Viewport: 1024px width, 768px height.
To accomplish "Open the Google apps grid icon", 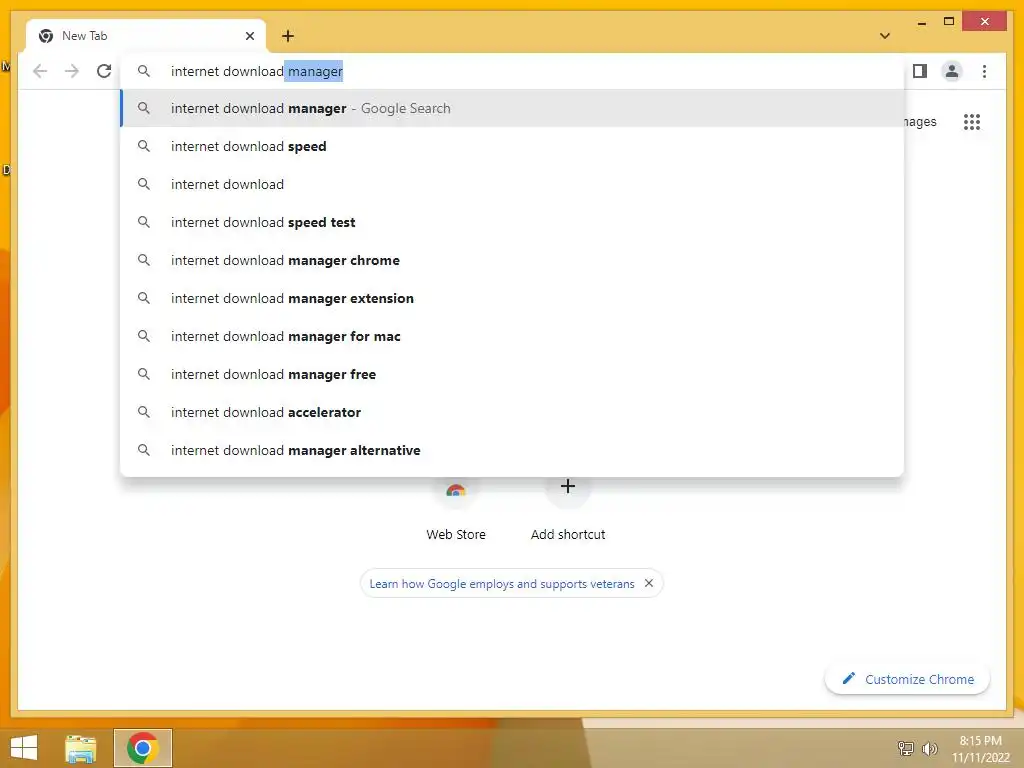I will 972,121.
